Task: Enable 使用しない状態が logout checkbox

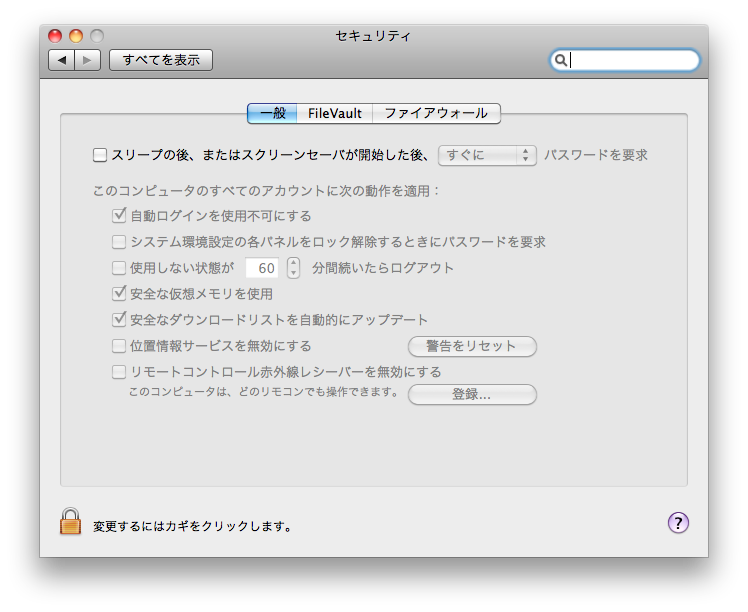Action: click(x=119, y=268)
